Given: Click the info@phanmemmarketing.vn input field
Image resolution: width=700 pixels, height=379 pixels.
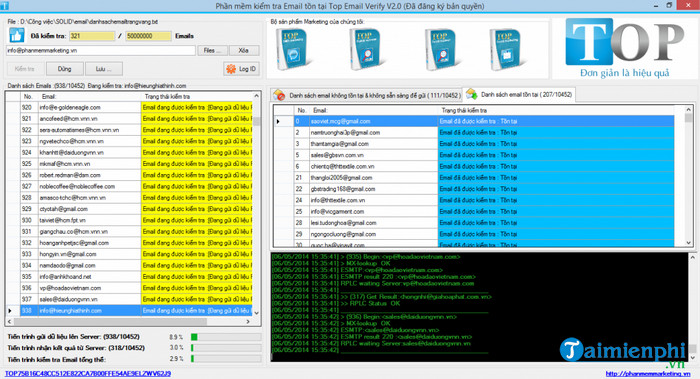Looking at the screenshot, I should pos(100,50).
